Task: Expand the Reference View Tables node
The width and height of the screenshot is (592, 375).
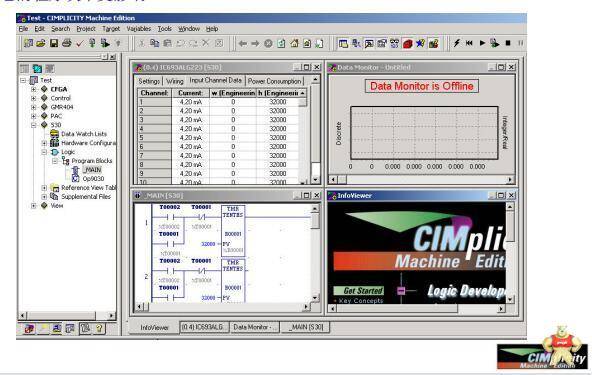Action: click(44, 188)
